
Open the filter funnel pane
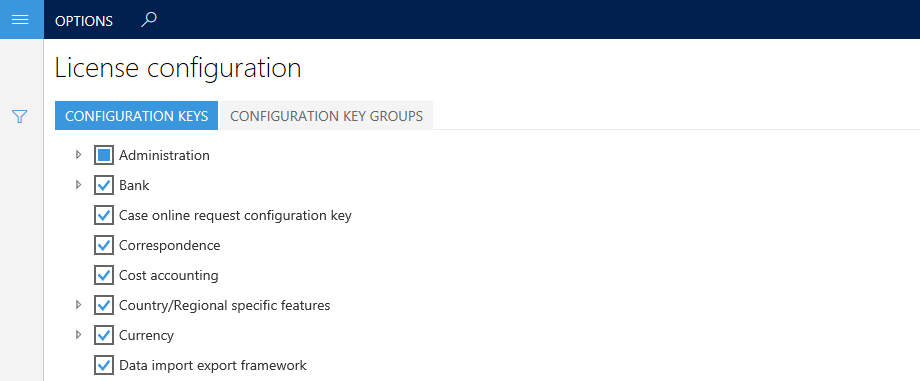pos(20,117)
